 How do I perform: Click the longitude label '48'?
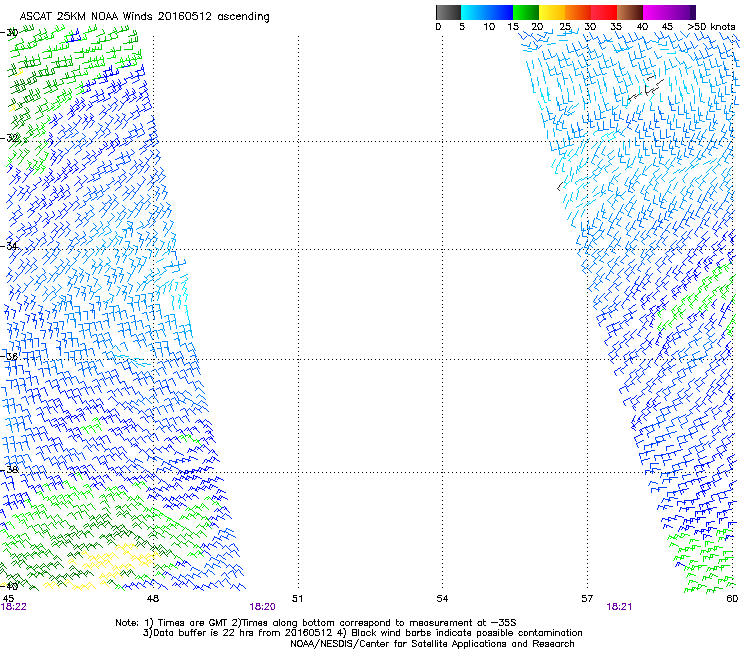(x=153, y=599)
